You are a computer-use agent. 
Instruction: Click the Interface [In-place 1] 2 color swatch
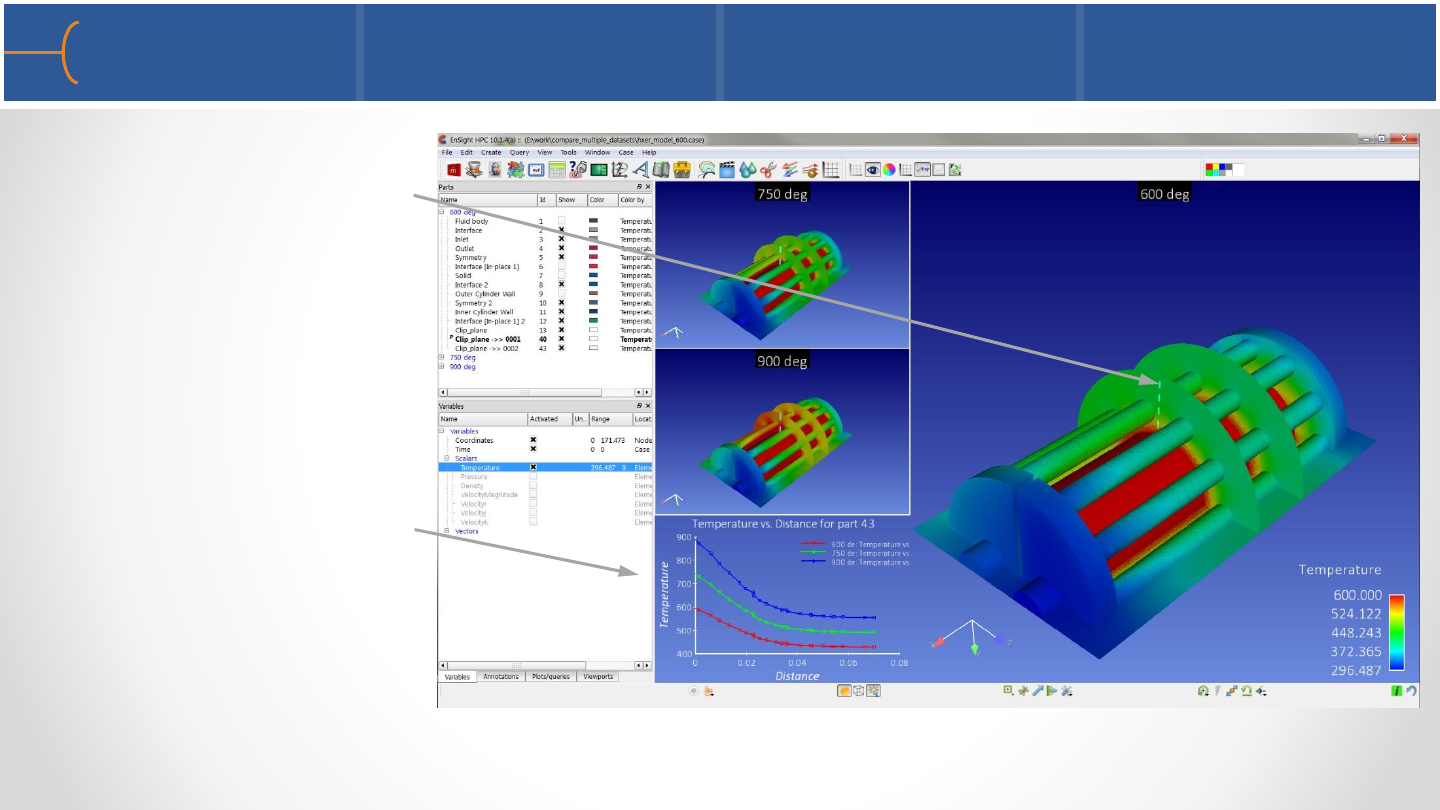tap(593, 320)
